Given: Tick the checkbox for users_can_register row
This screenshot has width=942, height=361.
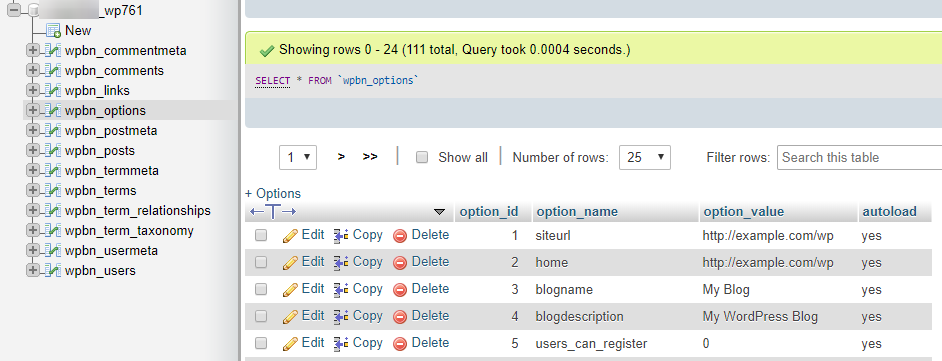Looking at the screenshot, I should pos(261,343).
